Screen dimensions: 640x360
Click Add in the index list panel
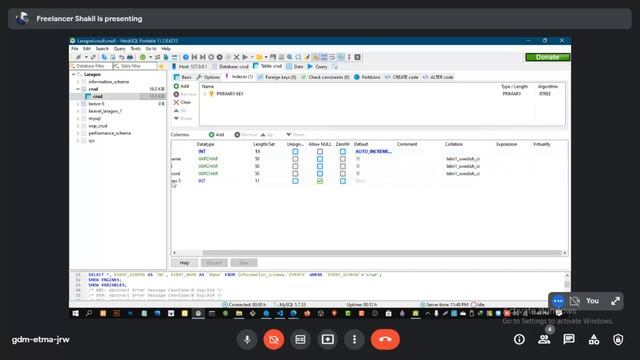pos(182,86)
